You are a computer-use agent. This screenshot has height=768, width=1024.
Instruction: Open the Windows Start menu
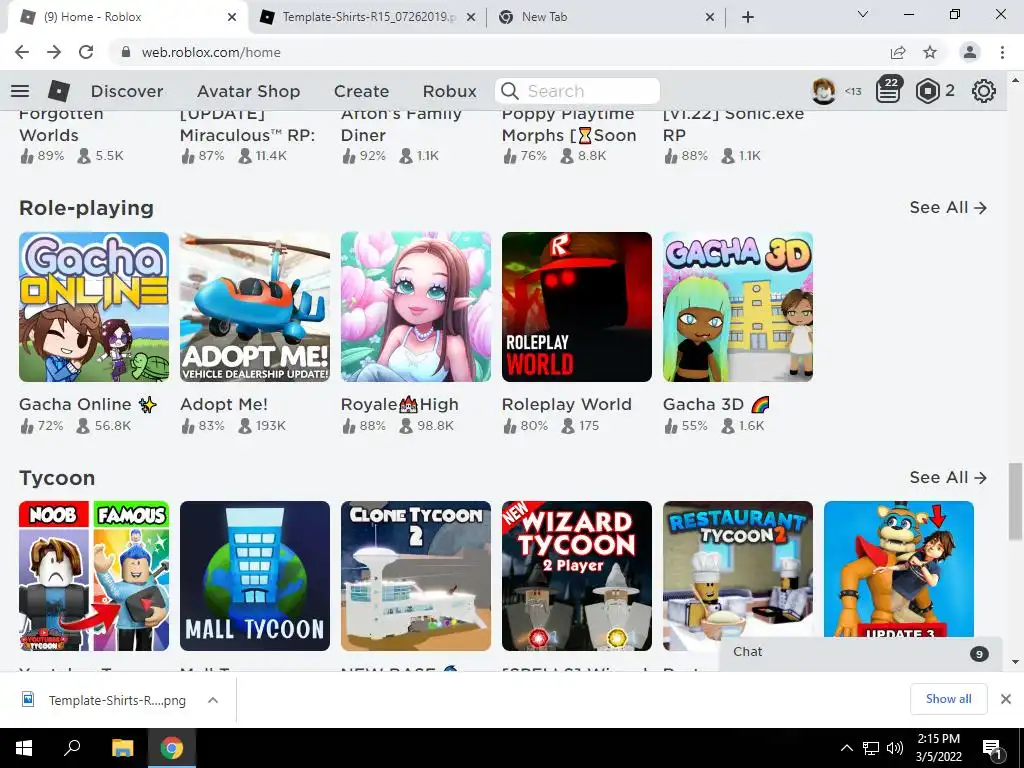pos(24,748)
